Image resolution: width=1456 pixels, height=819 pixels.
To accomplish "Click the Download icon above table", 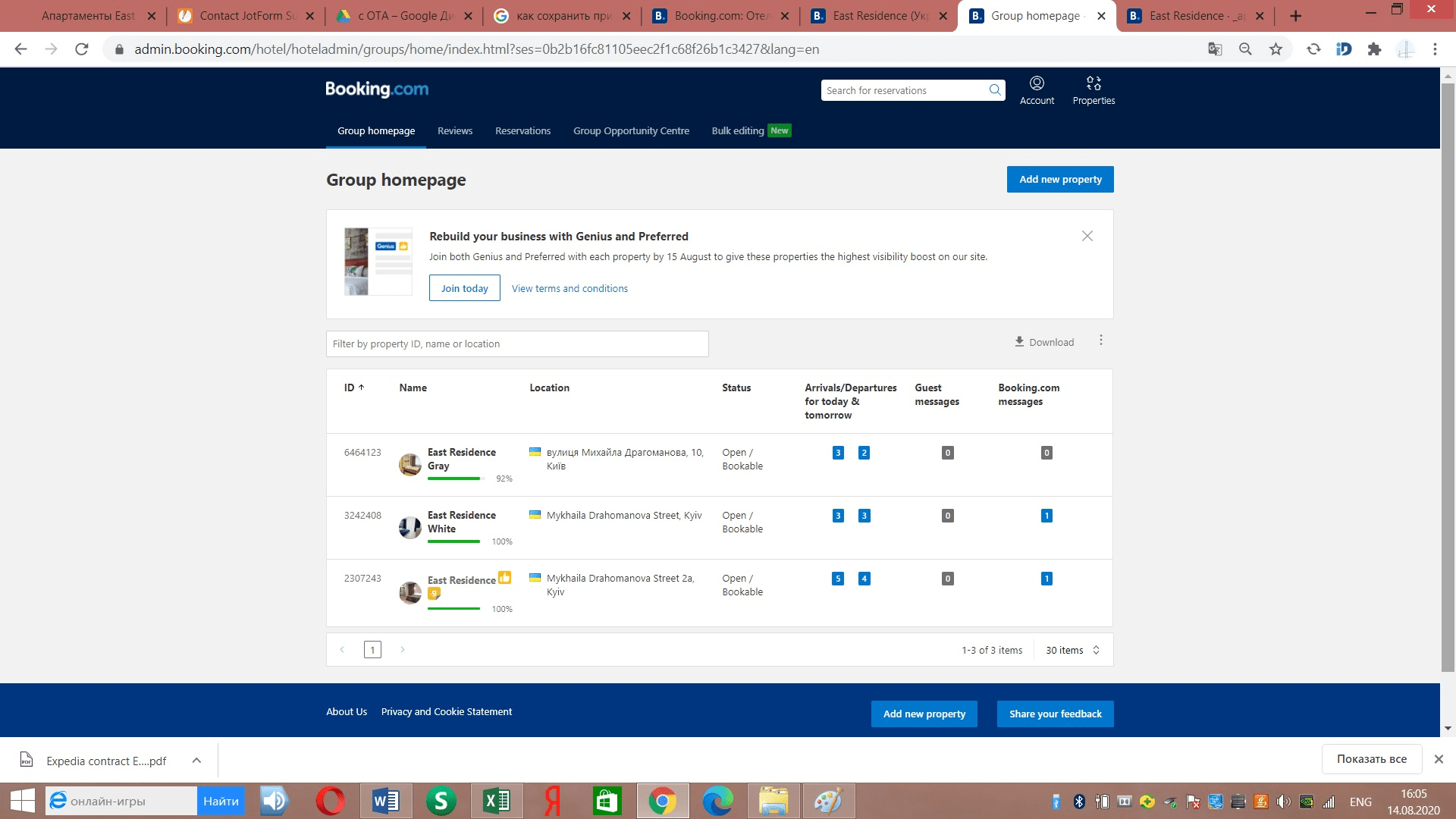I will [x=1019, y=342].
